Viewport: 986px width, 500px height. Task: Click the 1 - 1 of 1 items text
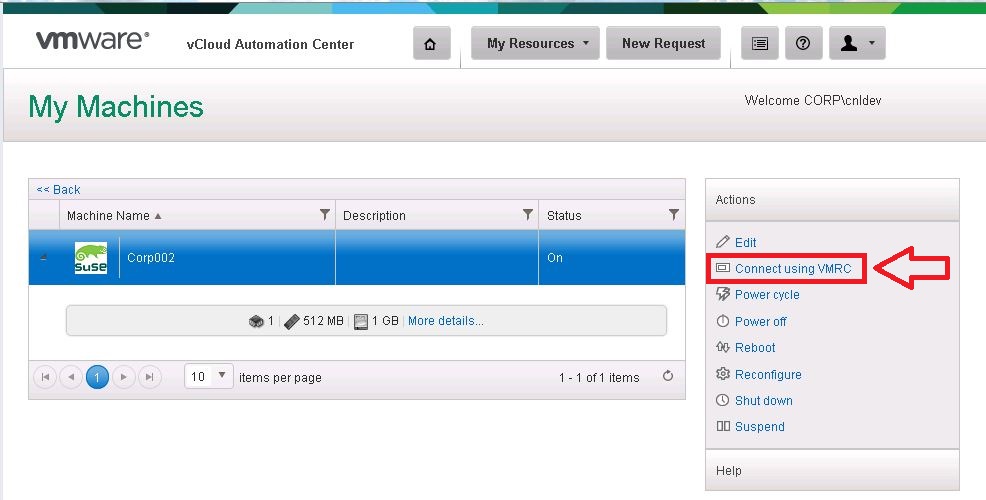(x=599, y=378)
